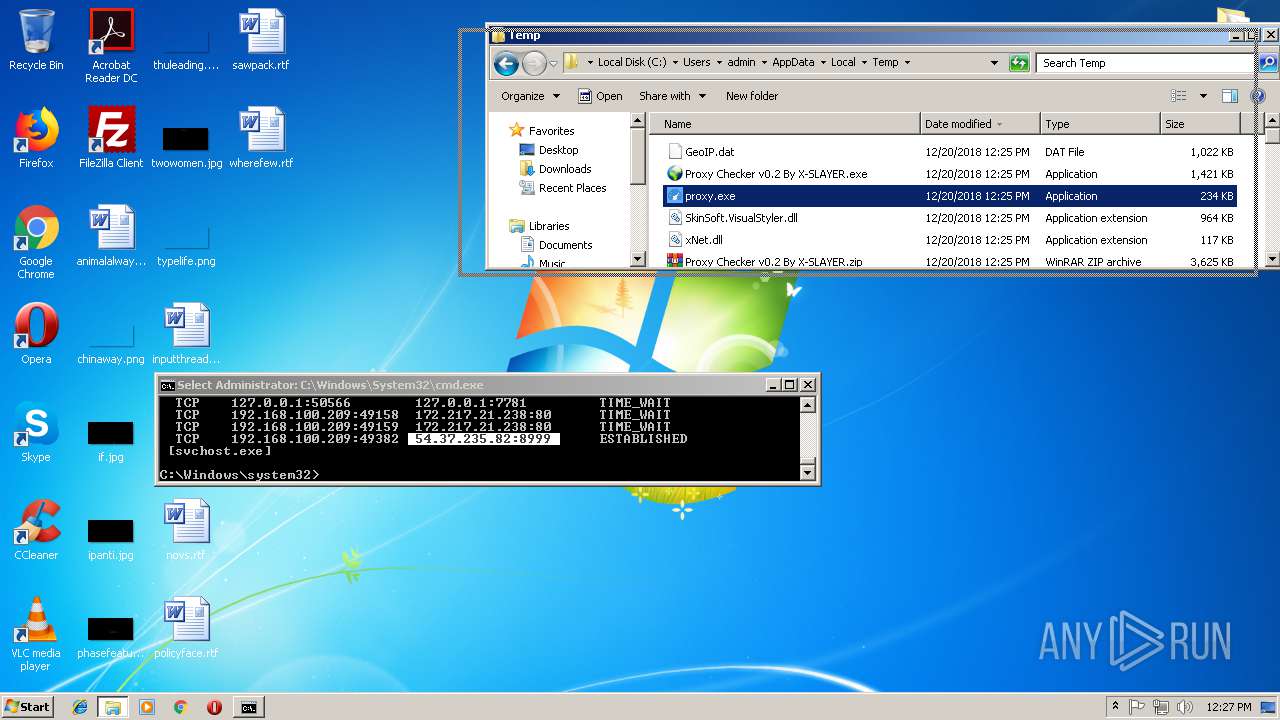Select twowomen.jpg desktop file
Viewport: 1280px width, 720px height.
pos(186,148)
